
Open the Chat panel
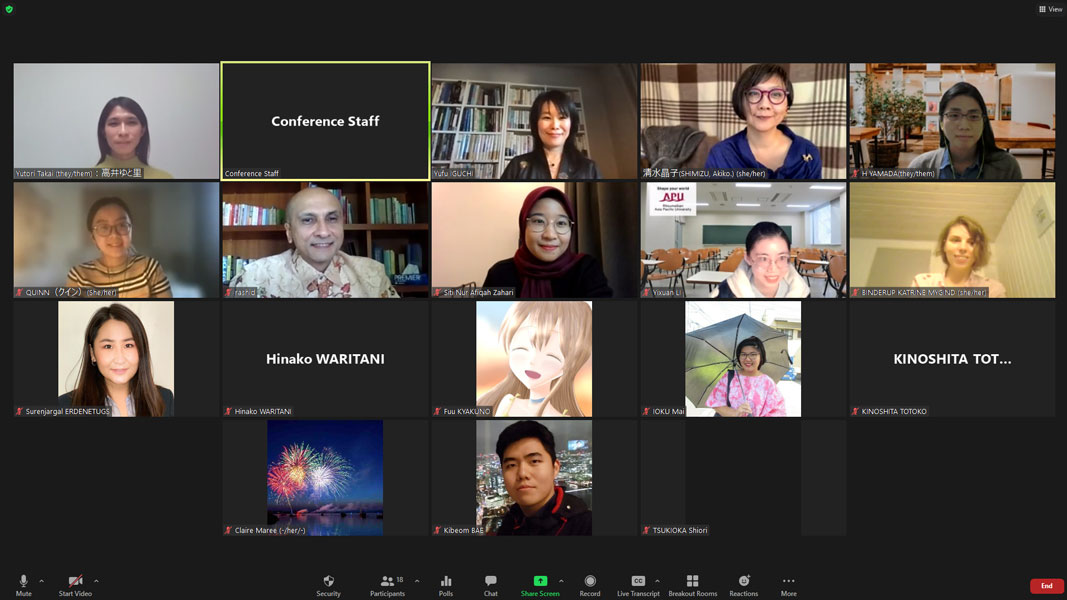click(x=490, y=585)
